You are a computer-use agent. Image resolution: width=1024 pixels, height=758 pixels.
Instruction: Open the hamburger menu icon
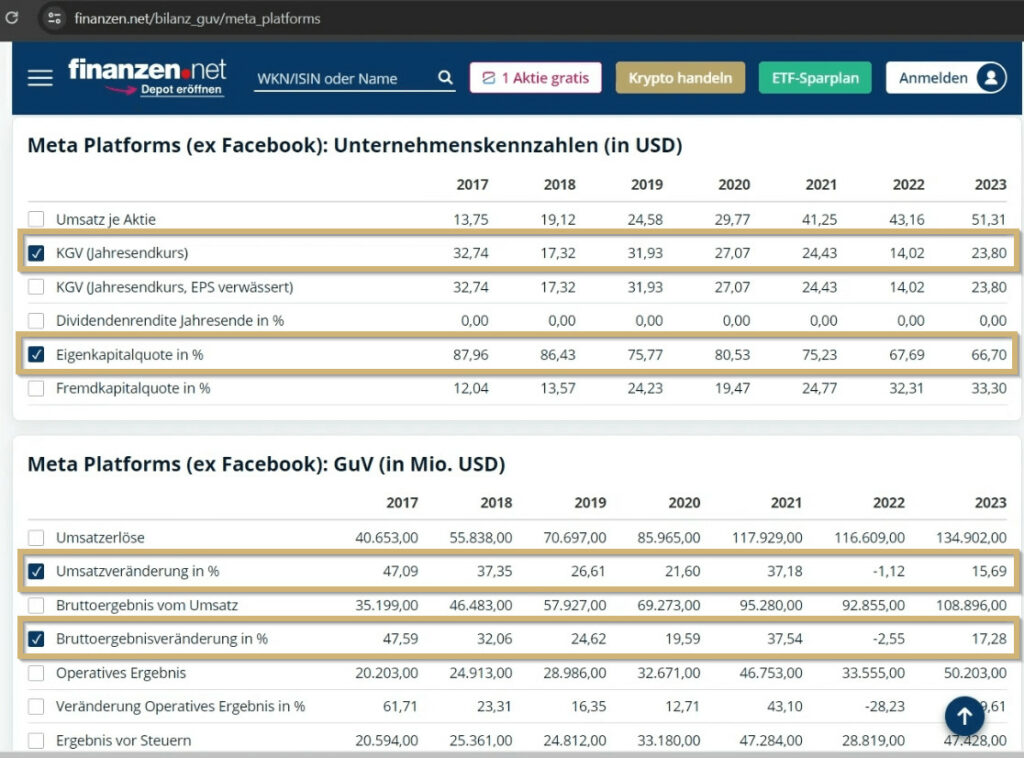(x=40, y=78)
